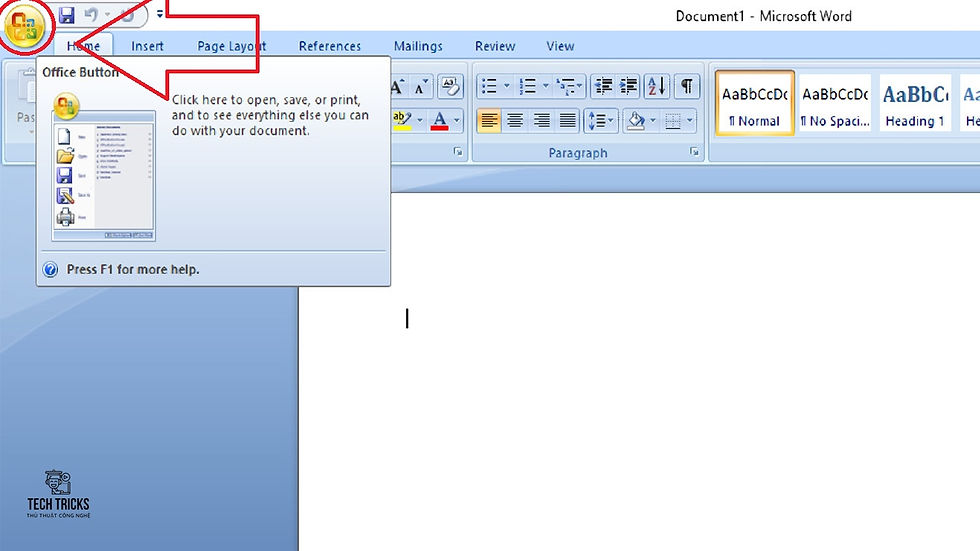
Task: Apply yellow text highlight color
Action: pyautogui.click(x=402, y=120)
